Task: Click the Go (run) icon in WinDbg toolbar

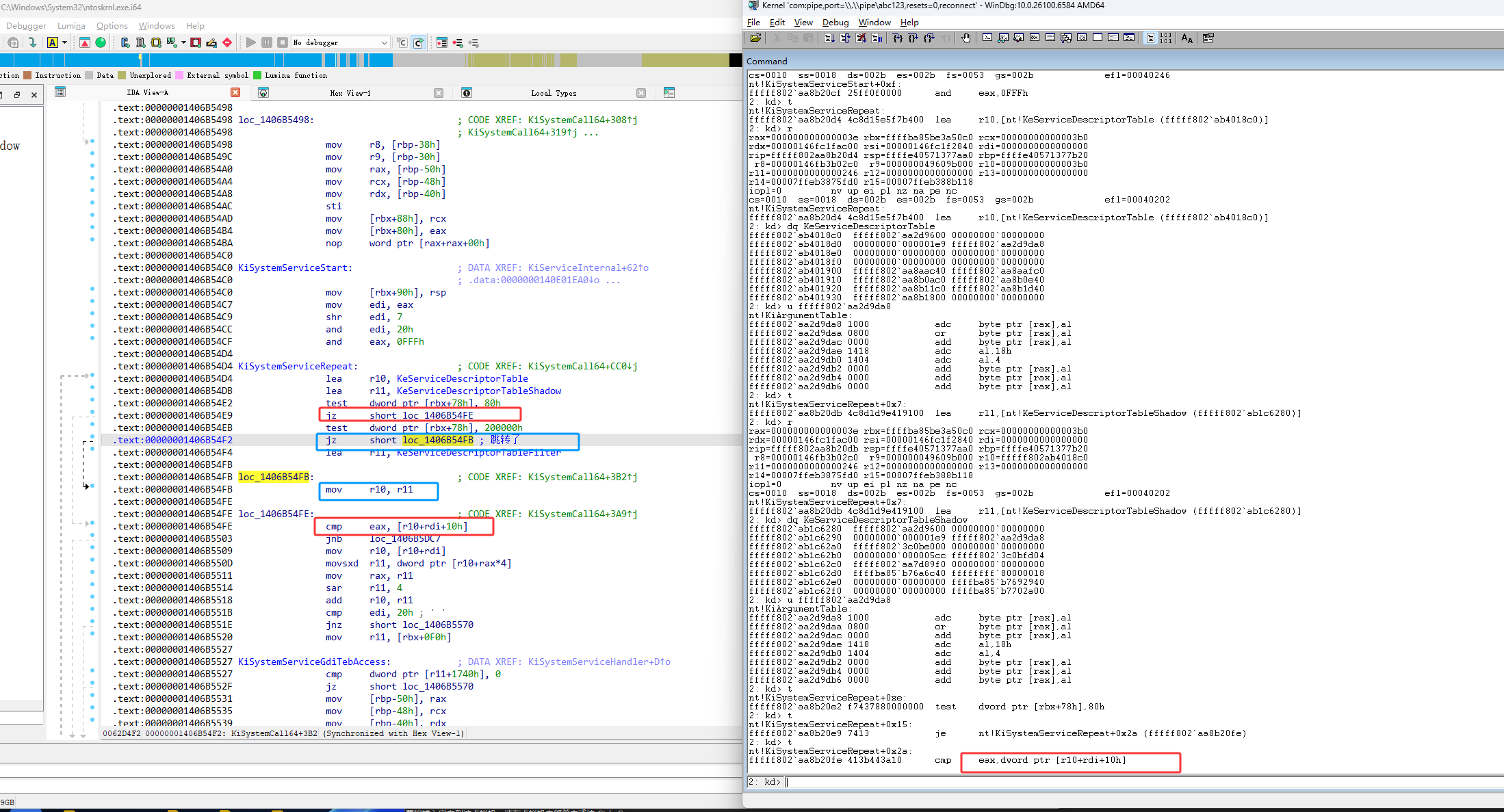Action: pos(829,38)
